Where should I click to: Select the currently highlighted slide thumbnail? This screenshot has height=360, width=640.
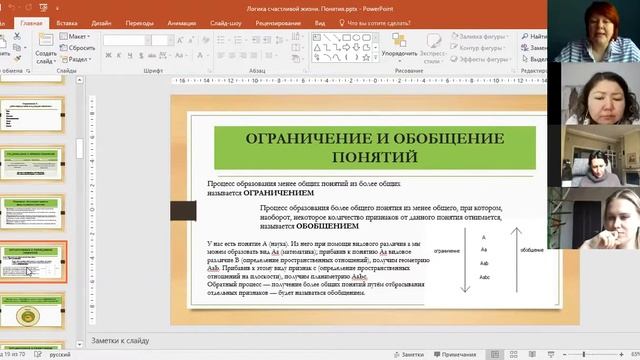(x=33, y=262)
